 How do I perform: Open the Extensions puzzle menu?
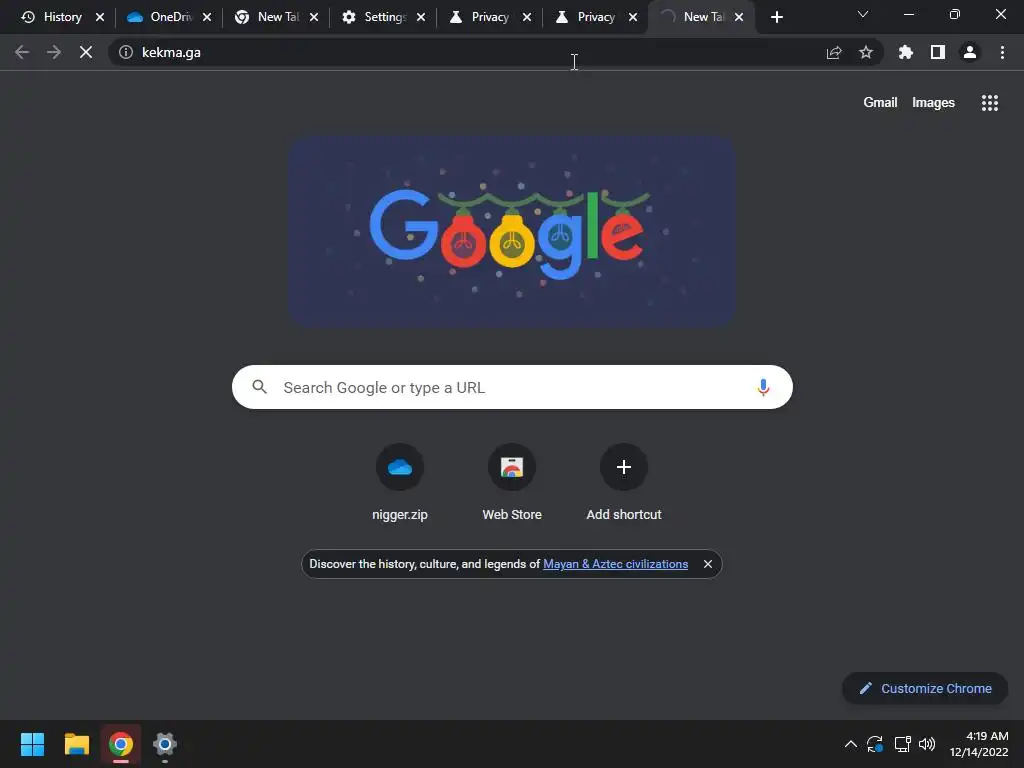coord(906,52)
